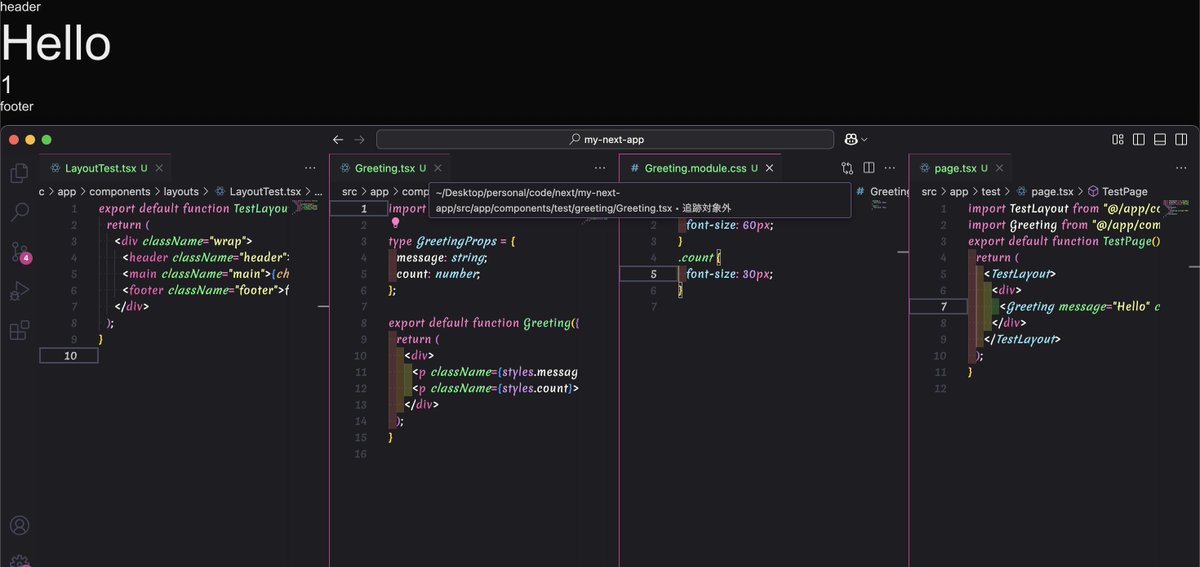The image size is (1200, 567).
Task: Click 'components' breadcrumb in LayoutTest.tsx editor
Action: click(x=120, y=191)
